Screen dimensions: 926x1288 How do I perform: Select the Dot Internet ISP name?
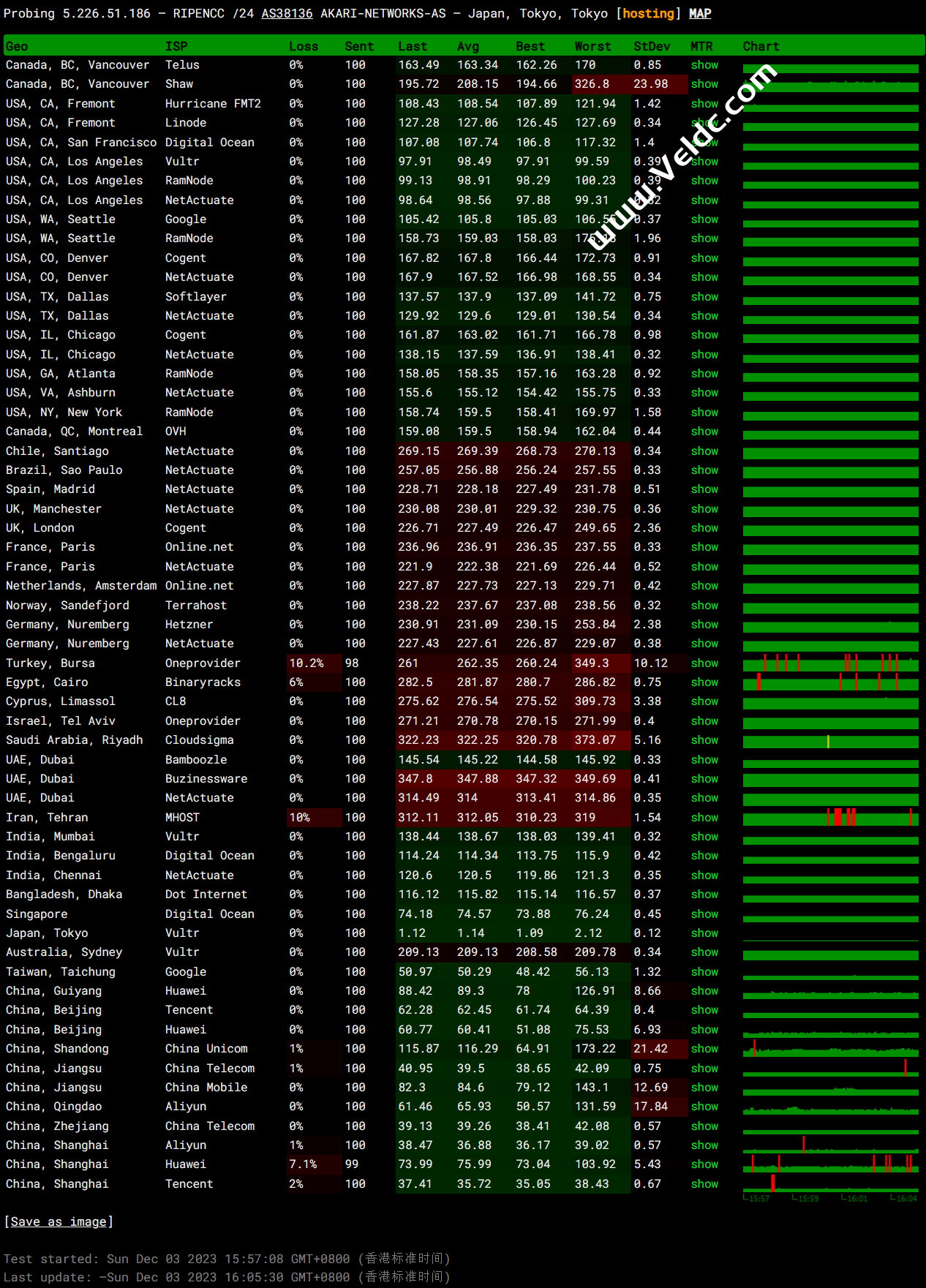[x=206, y=895]
